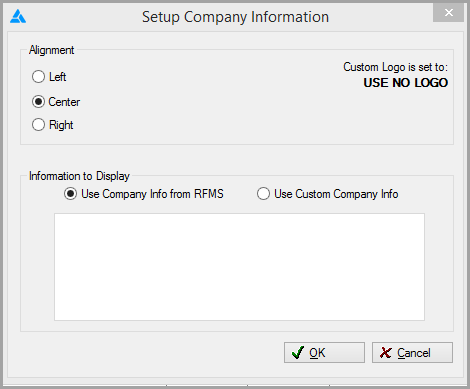The width and height of the screenshot is (470, 389).
Task: Confirm with the OK button
Action: click(324, 352)
